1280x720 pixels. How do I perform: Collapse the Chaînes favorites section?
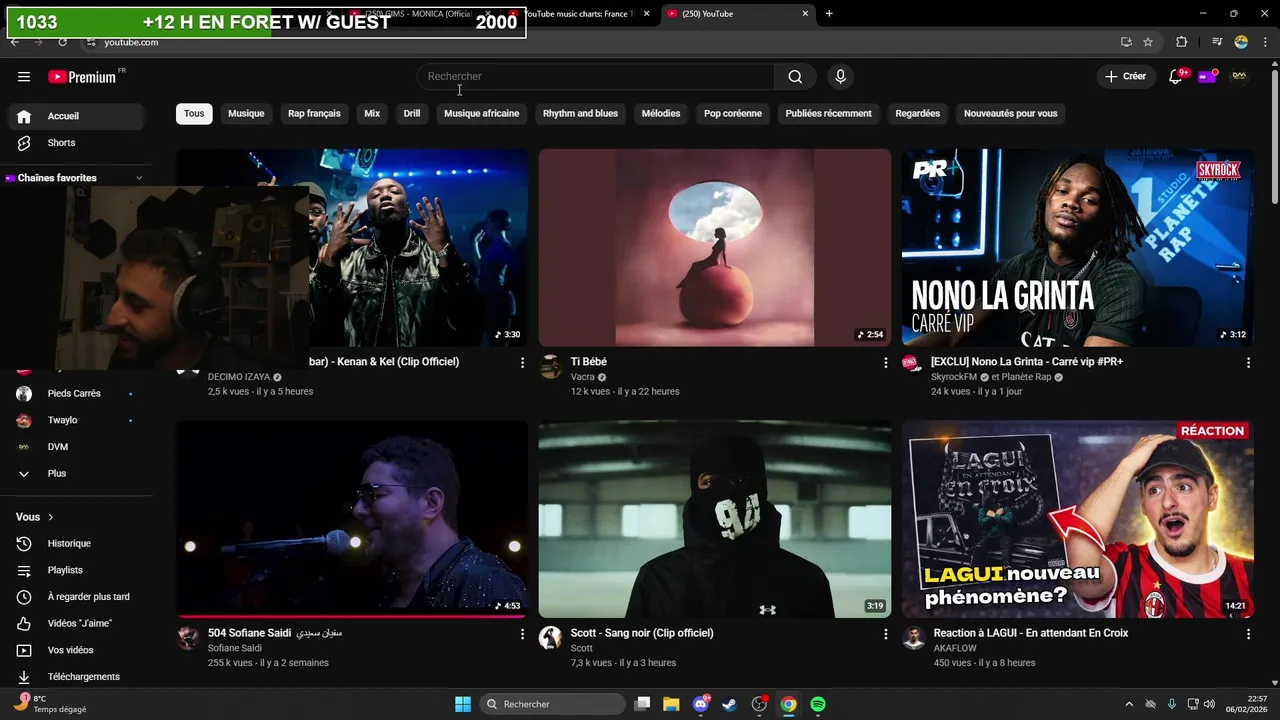click(139, 178)
